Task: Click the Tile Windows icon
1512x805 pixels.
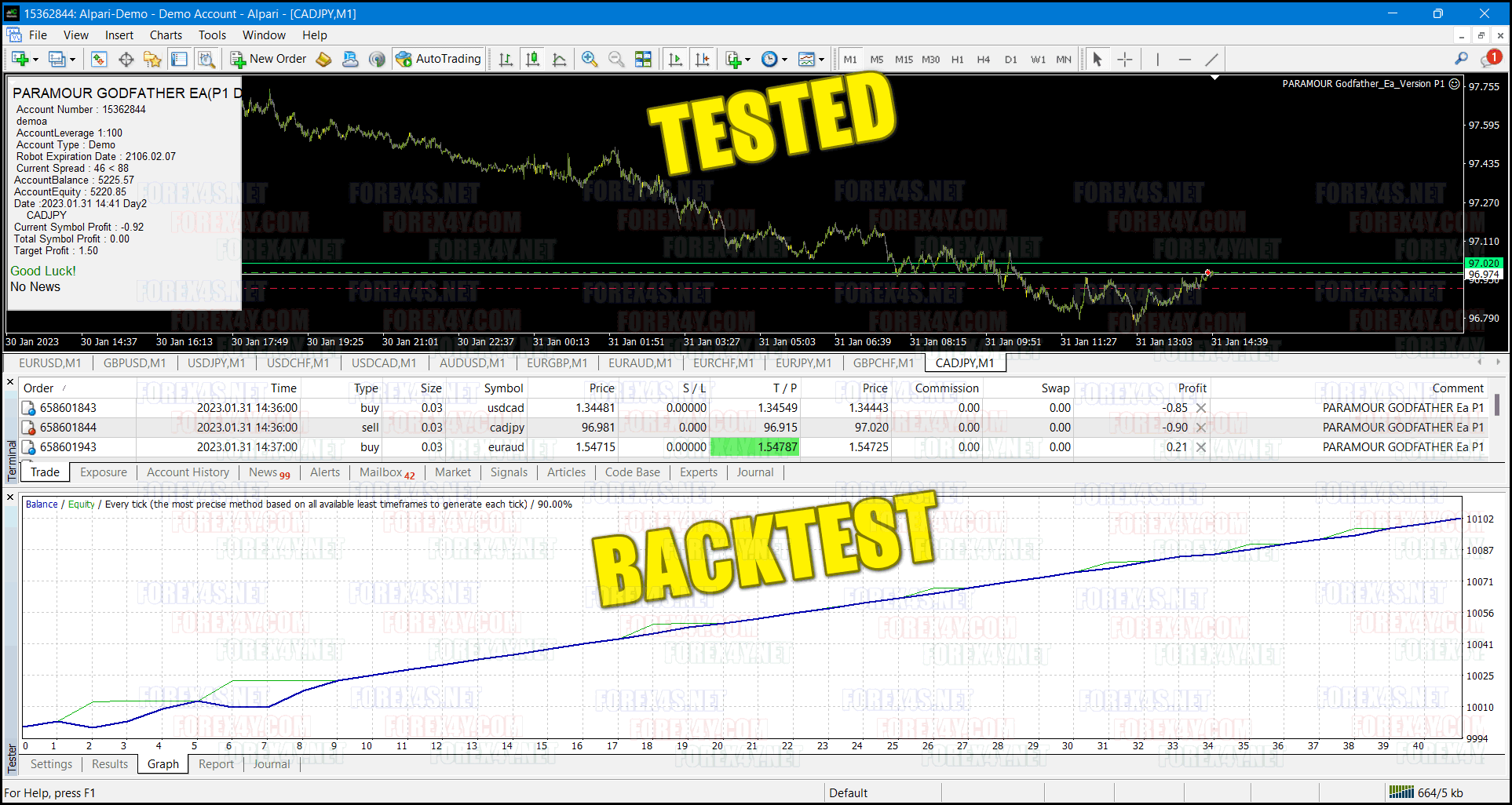Action: click(x=643, y=60)
